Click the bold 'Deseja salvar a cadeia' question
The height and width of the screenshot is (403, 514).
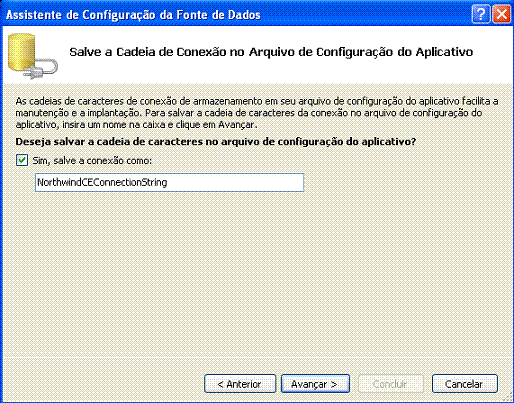[216, 142]
